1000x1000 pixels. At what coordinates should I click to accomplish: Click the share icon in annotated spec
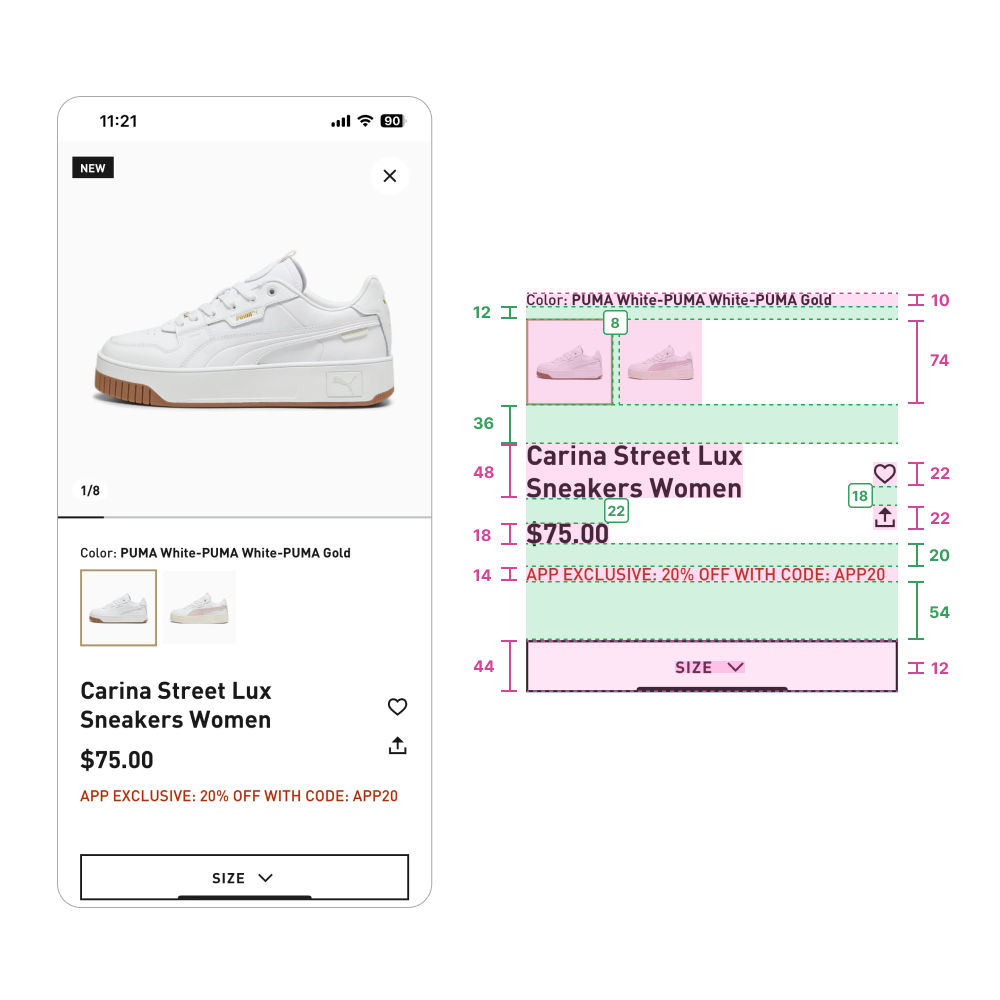point(885,517)
